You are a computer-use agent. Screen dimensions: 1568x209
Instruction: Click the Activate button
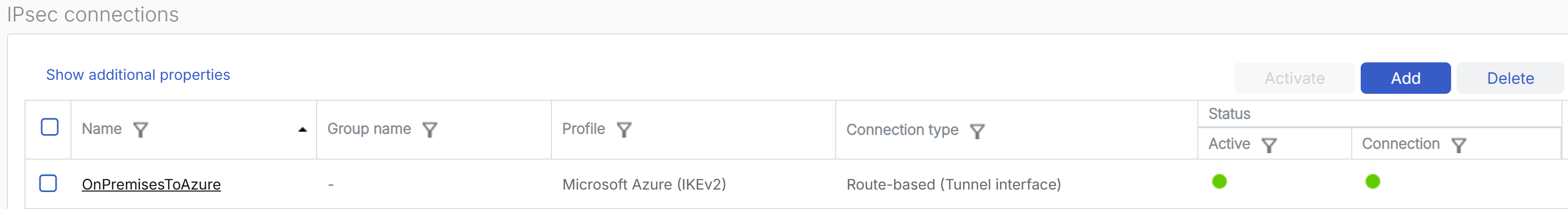pos(1294,78)
